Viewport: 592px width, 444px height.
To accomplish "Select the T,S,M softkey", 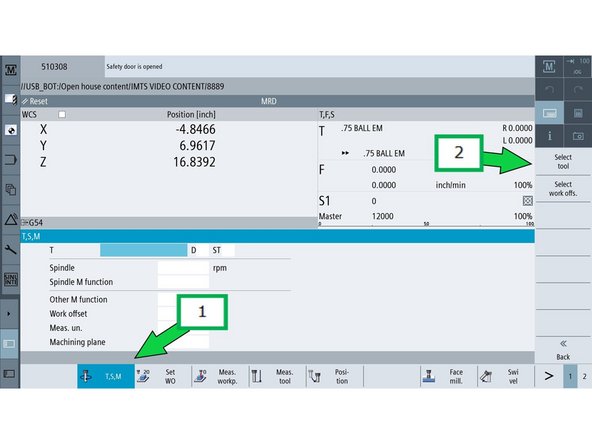I will (106, 376).
